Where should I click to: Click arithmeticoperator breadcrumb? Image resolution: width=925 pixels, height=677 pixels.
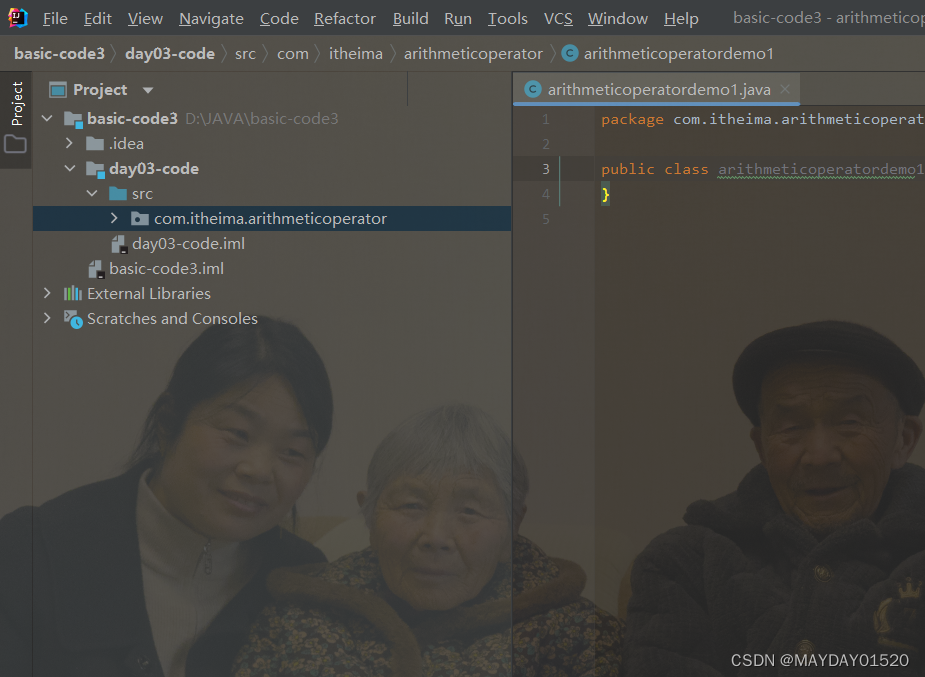point(473,54)
